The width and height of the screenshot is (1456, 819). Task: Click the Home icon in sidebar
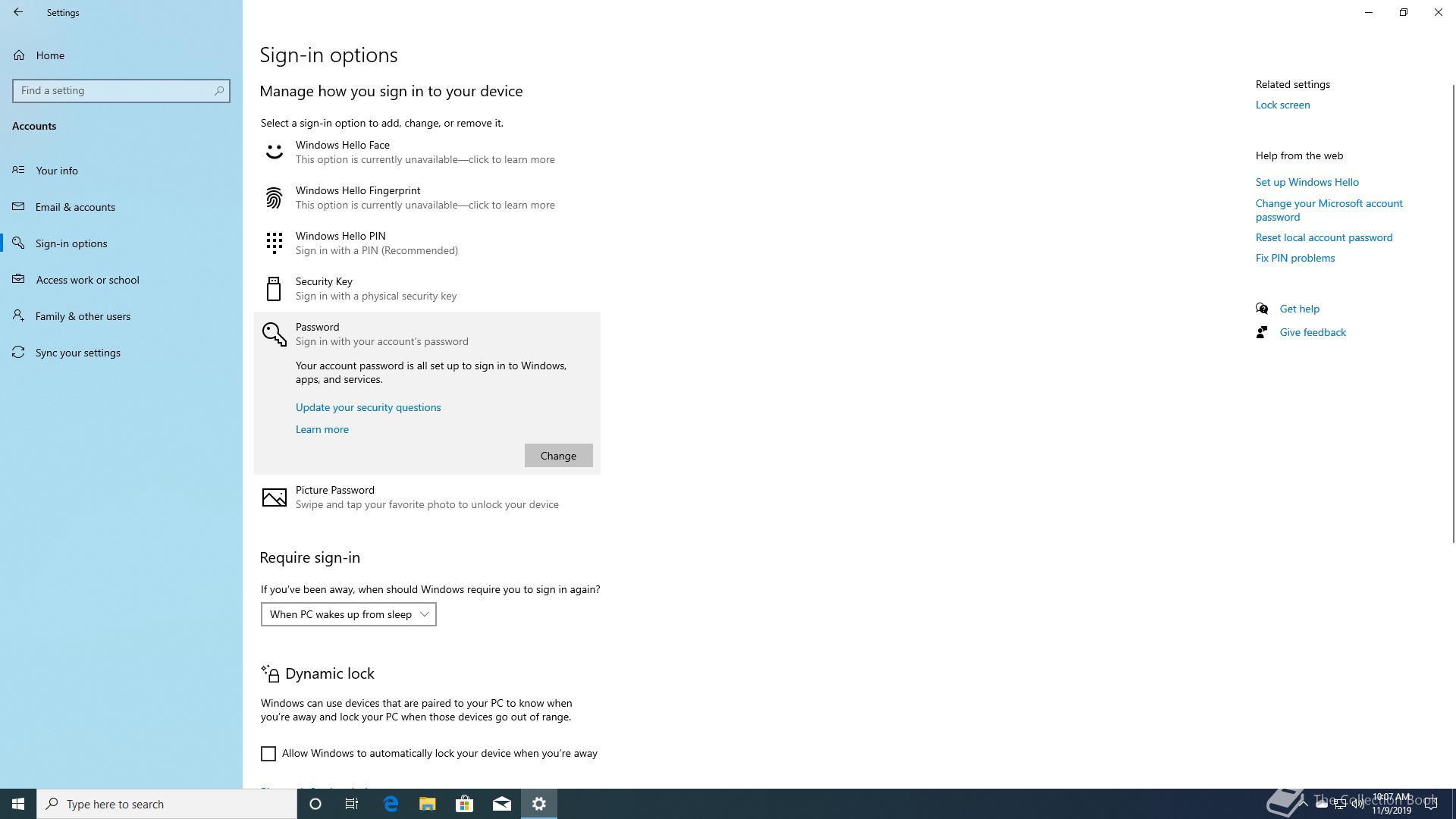pos(20,55)
